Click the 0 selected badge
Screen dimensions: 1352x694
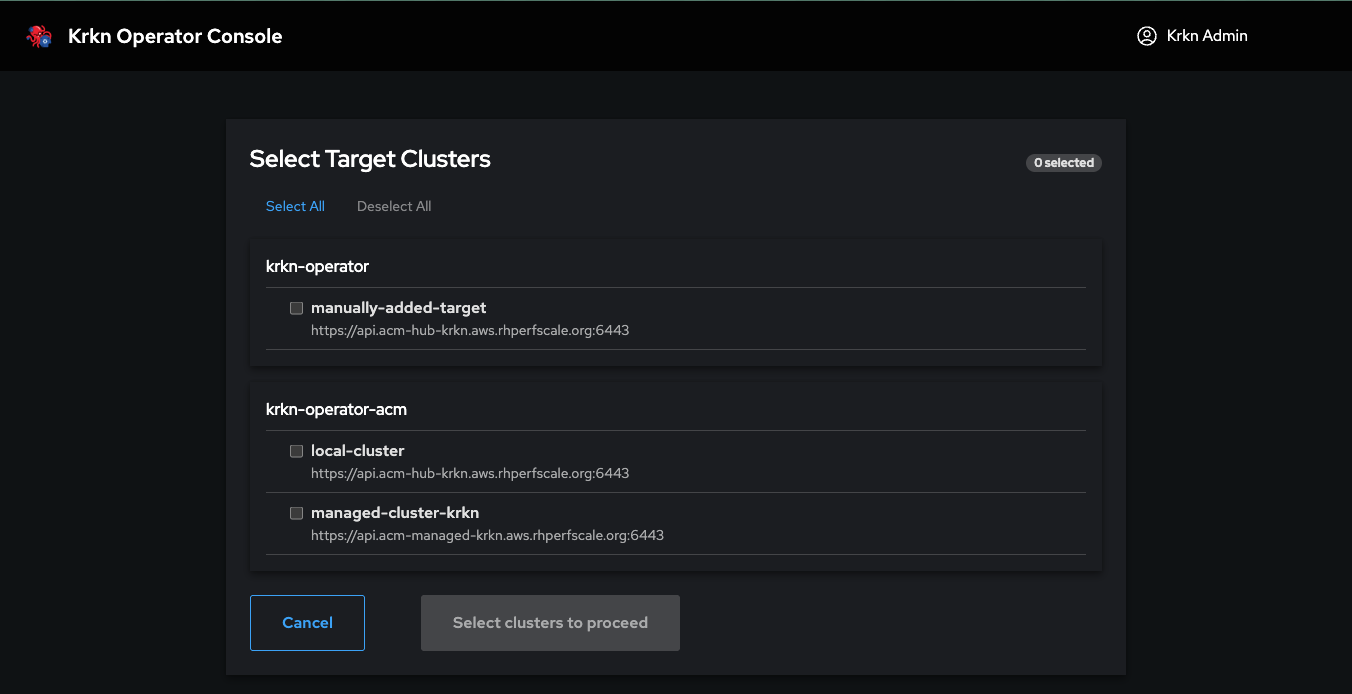1063,162
